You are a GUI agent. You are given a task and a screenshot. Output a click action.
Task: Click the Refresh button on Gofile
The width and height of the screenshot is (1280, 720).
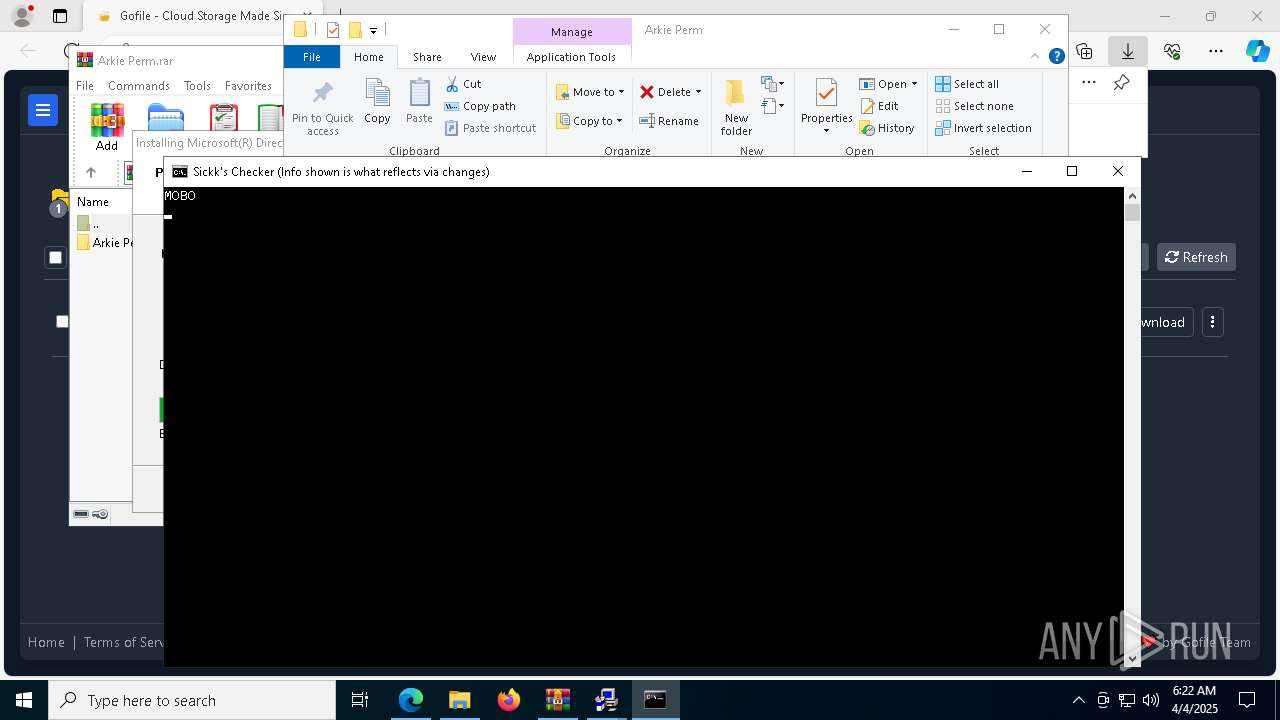point(1196,257)
